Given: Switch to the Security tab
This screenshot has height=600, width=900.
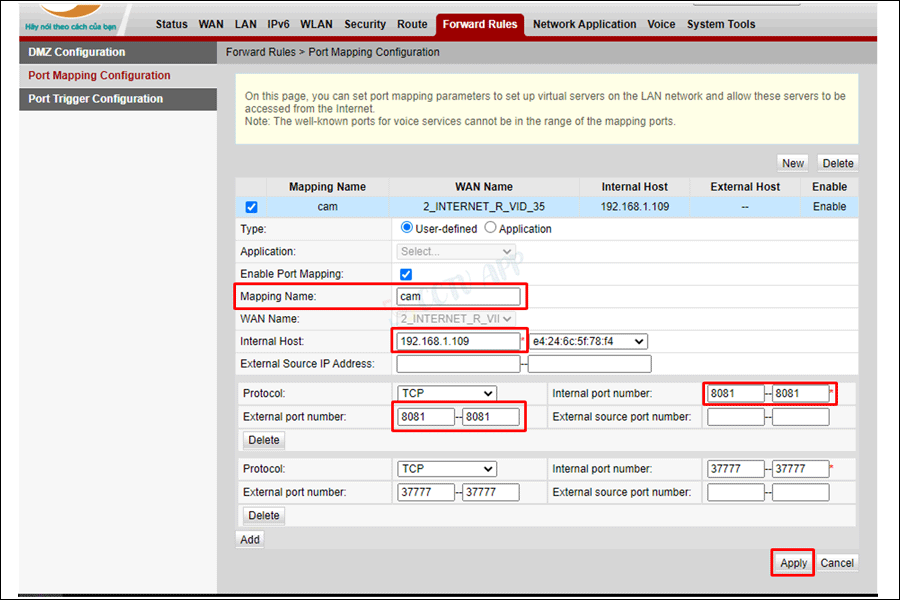Looking at the screenshot, I should coord(364,24).
